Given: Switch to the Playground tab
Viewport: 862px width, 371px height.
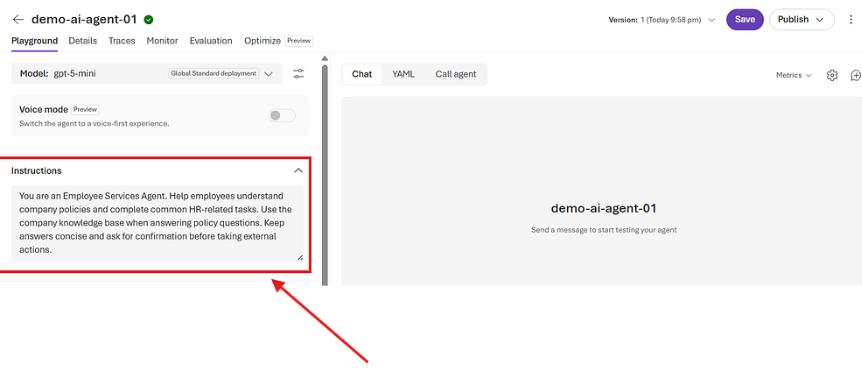Looking at the screenshot, I should [x=34, y=41].
